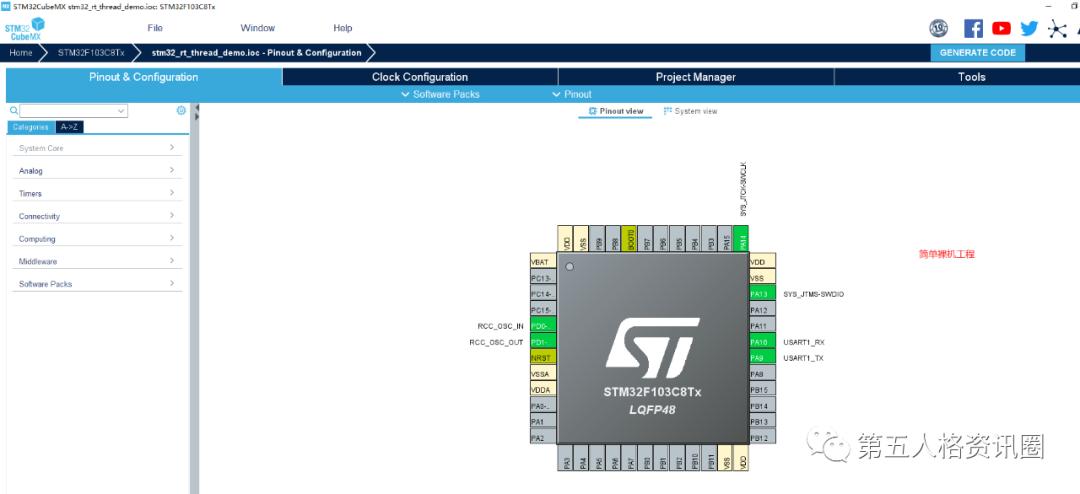Open the peripheral search combo box dropdown
Image resolution: width=1080 pixels, height=494 pixels.
tap(121, 111)
